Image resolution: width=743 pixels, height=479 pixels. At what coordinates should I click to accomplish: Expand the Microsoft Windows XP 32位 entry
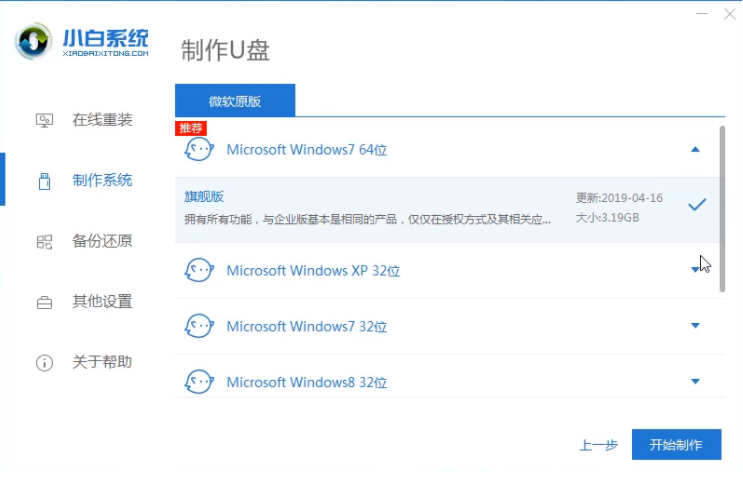(x=695, y=270)
